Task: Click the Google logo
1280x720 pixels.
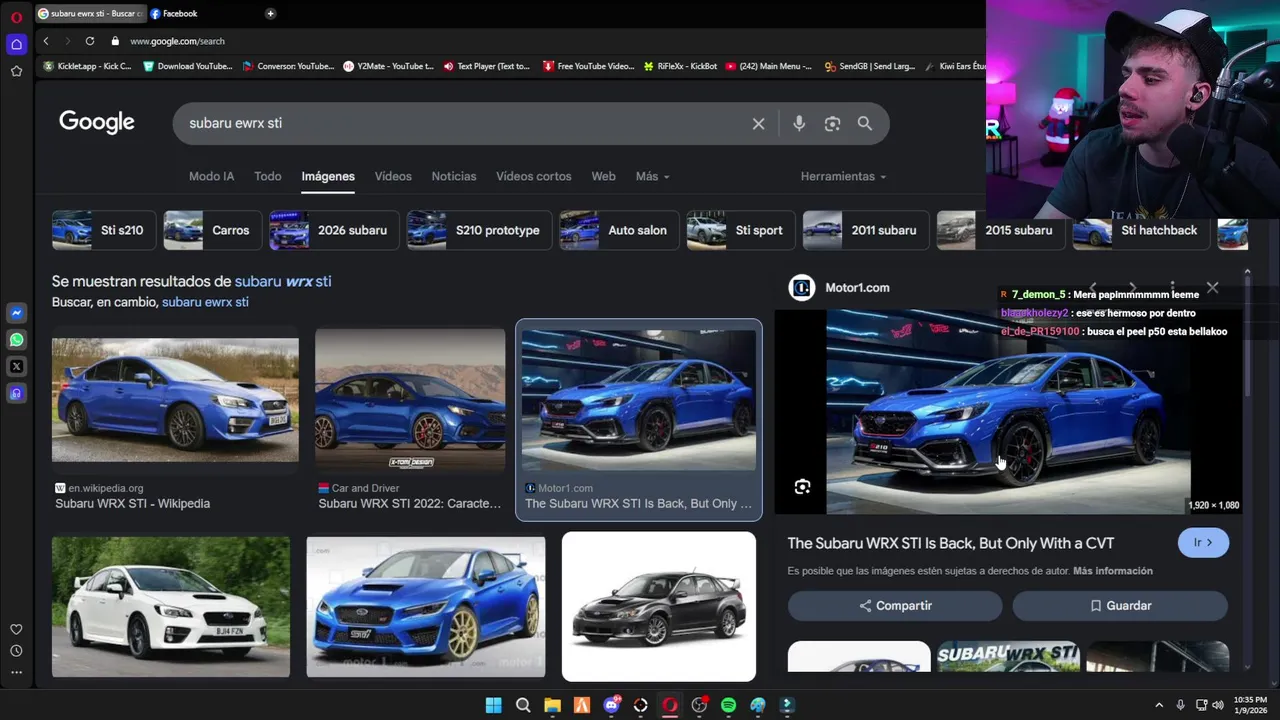Action: point(97,122)
